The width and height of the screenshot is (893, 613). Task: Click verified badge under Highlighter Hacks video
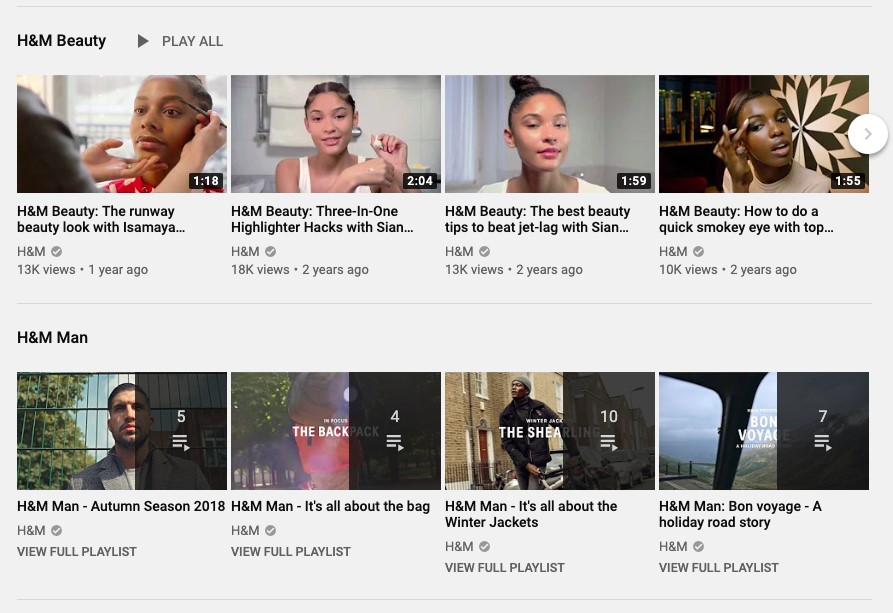click(x=271, y=251)
